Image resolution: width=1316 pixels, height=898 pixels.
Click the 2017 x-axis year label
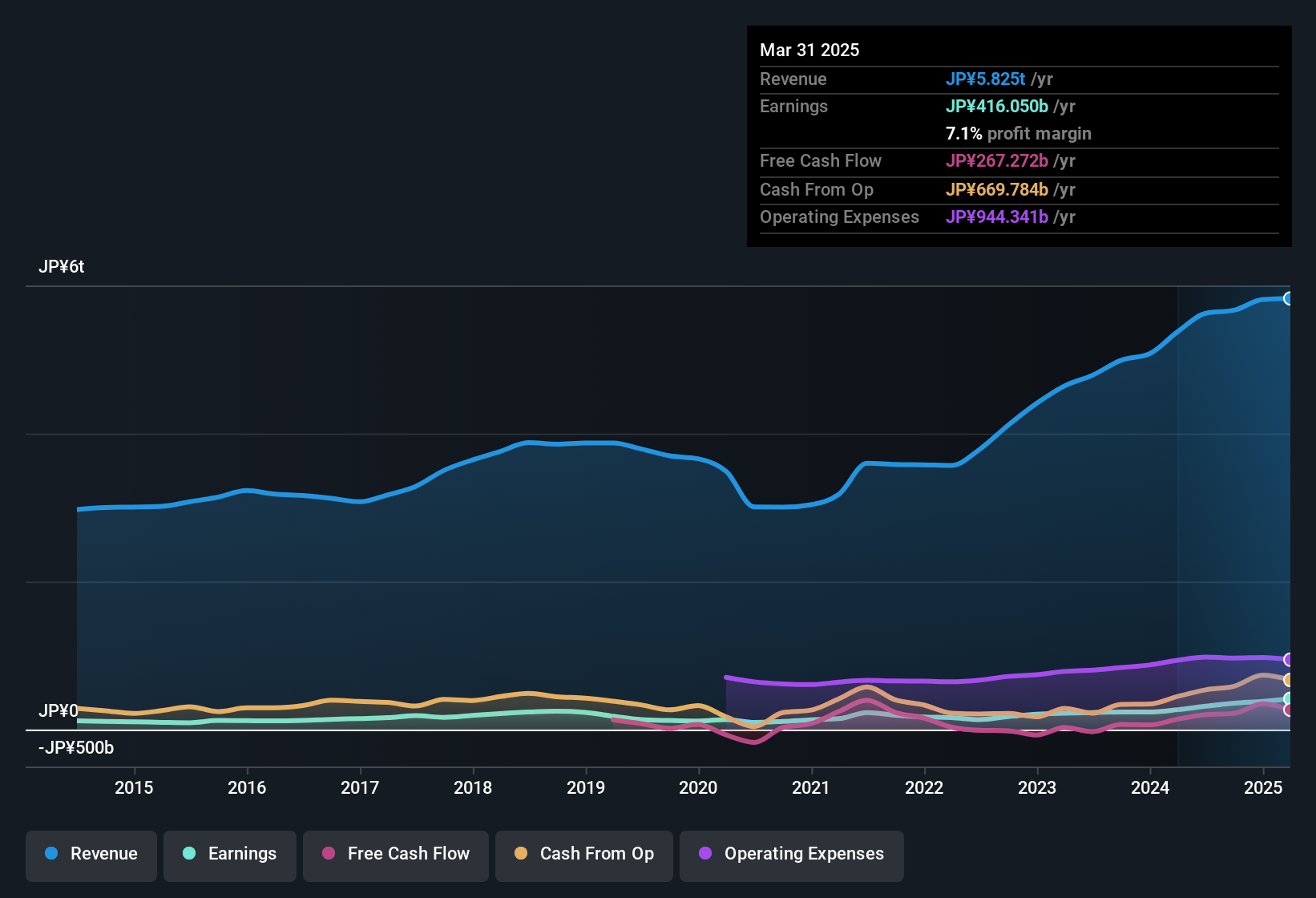point(360,787)
